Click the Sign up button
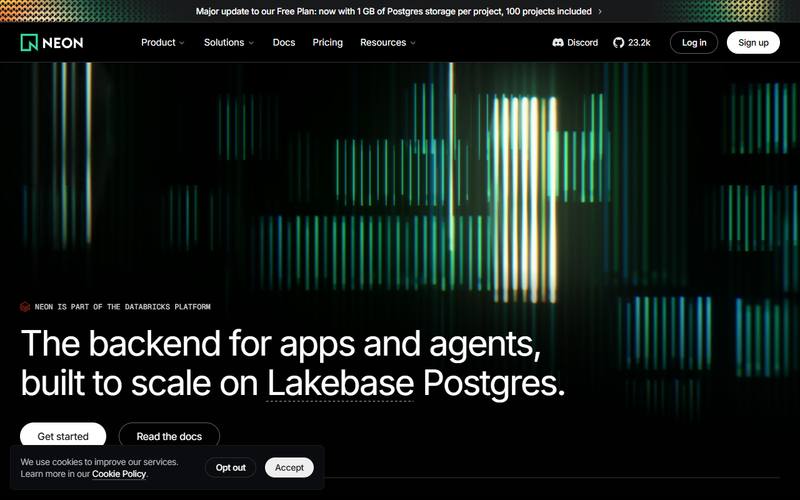The height and width of the screenshot is (500, 800). click(753, 42)
